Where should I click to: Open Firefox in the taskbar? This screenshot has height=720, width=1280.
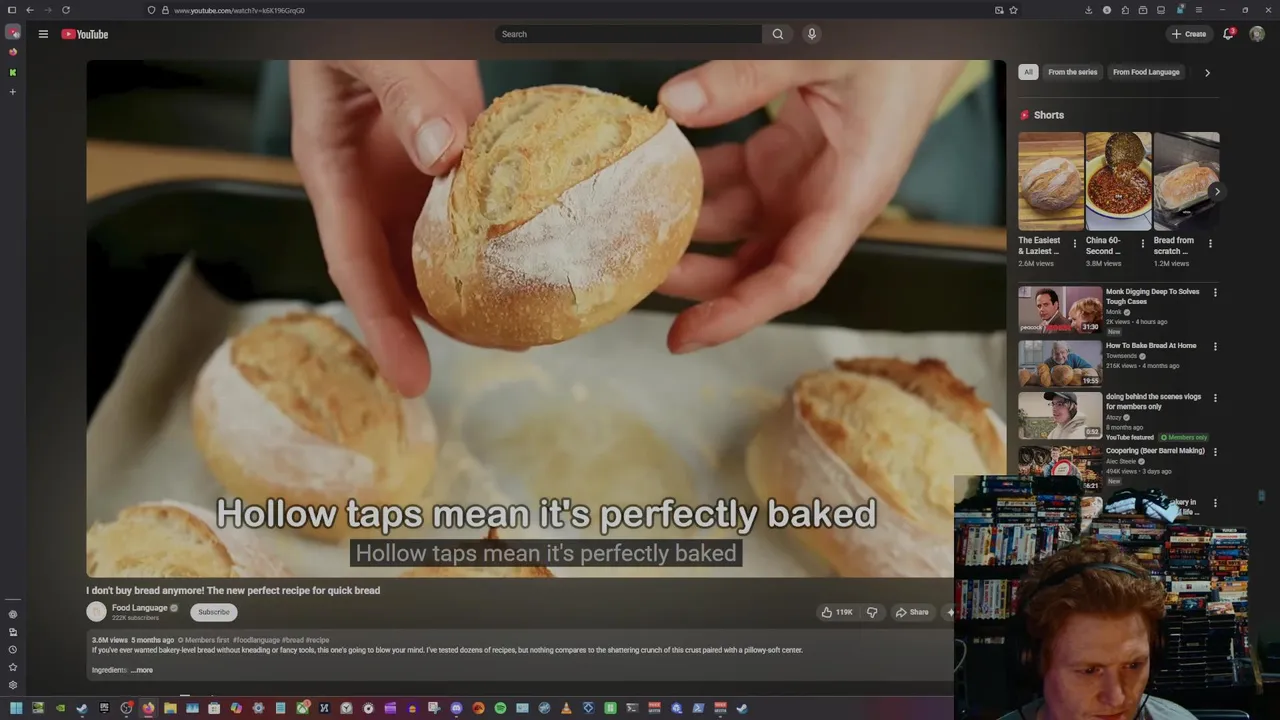pyautogui.click(x=148, y=708)
